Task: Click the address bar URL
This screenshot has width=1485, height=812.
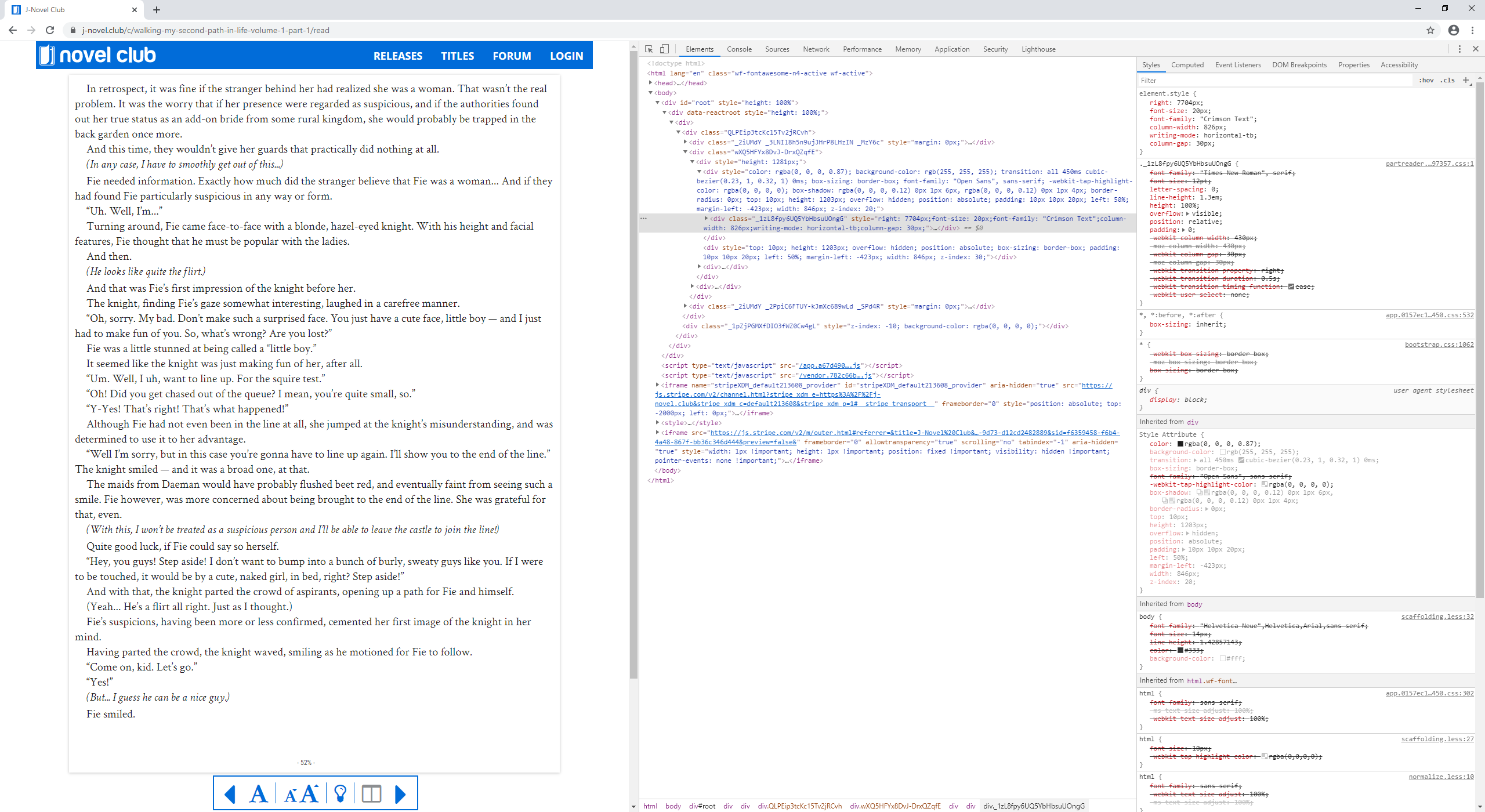Action: 205,30
